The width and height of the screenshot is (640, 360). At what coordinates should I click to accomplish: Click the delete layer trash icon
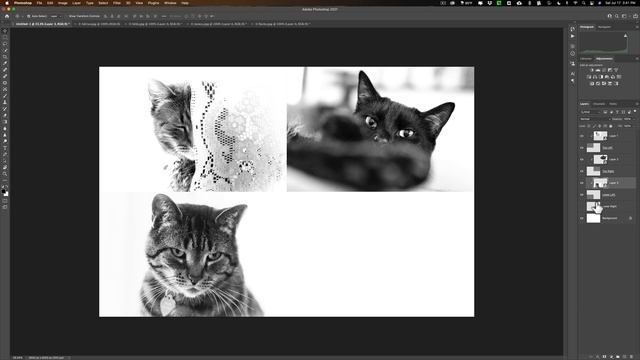[631, 357]
